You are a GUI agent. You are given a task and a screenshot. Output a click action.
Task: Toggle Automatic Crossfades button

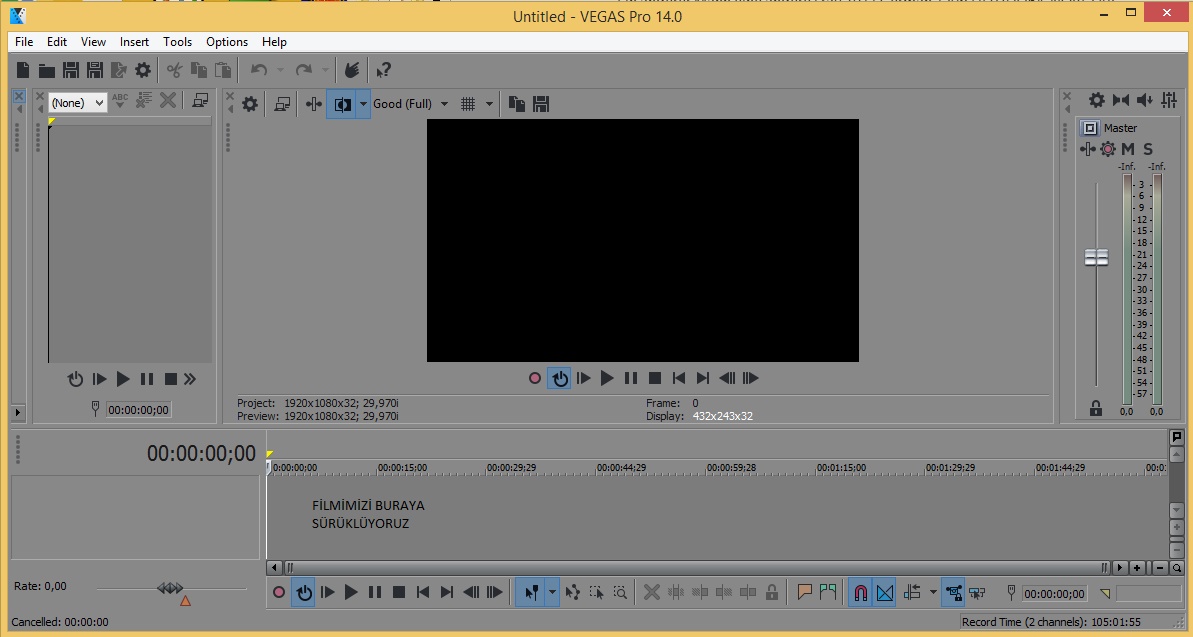(x=885, y=592)
